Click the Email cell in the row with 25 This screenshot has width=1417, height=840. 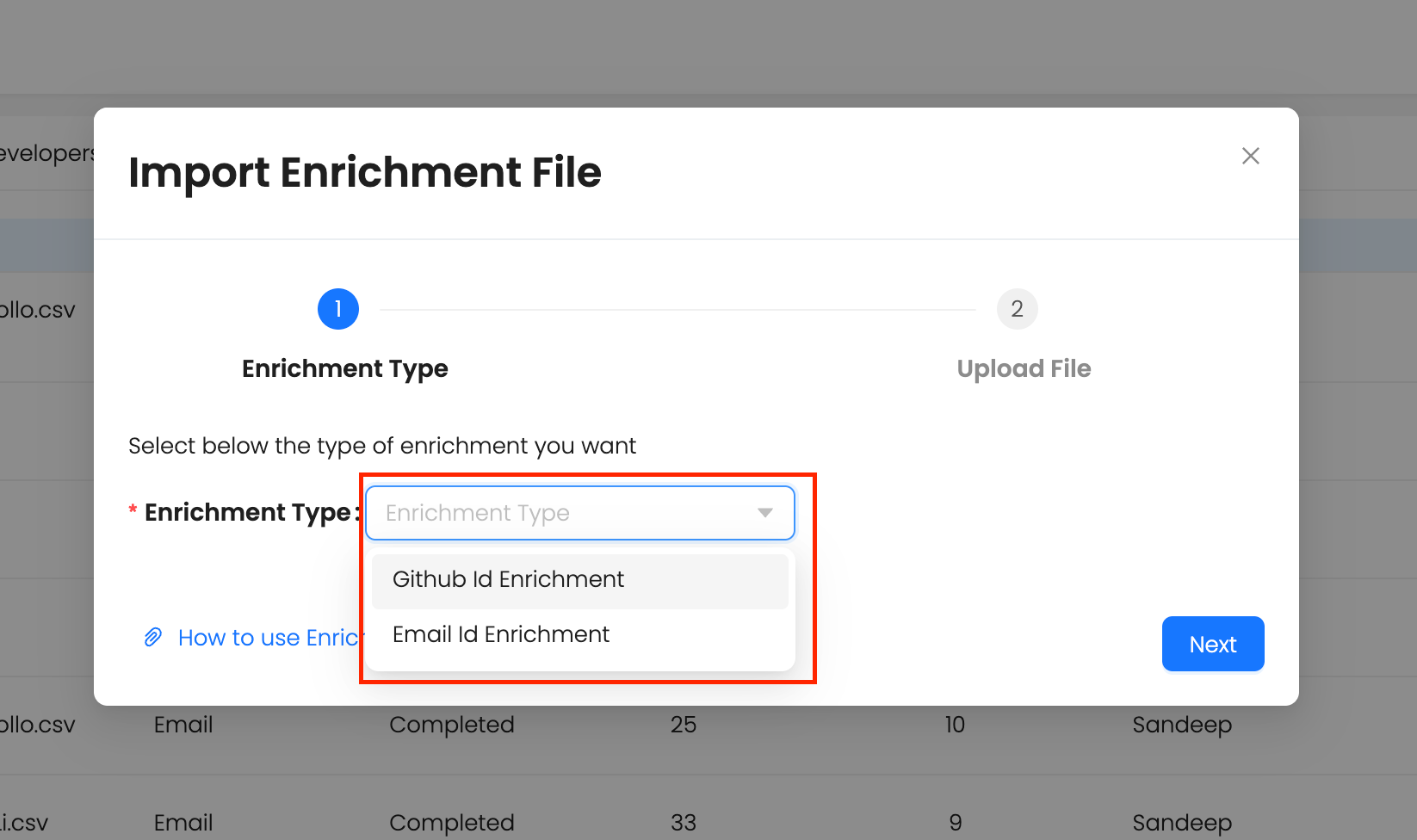click(183, 725)
